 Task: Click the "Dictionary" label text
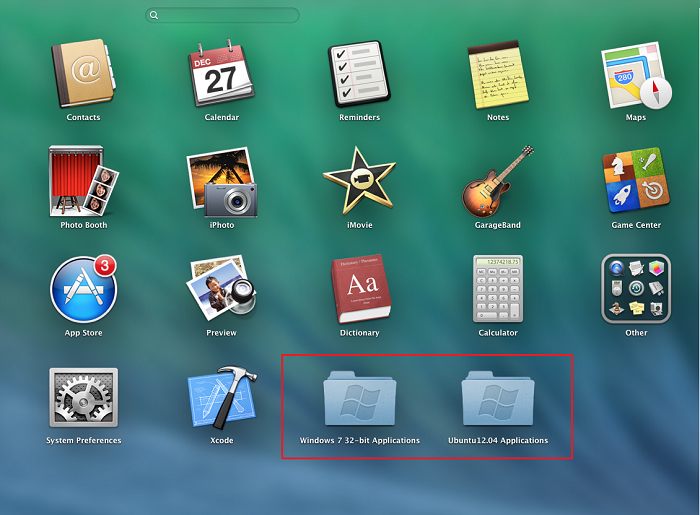(359, 333)
